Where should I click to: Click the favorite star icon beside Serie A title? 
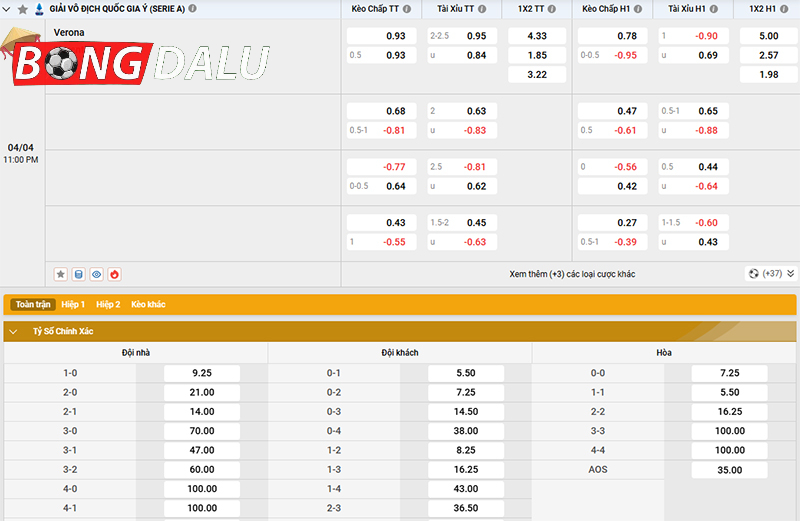point(22,9)
